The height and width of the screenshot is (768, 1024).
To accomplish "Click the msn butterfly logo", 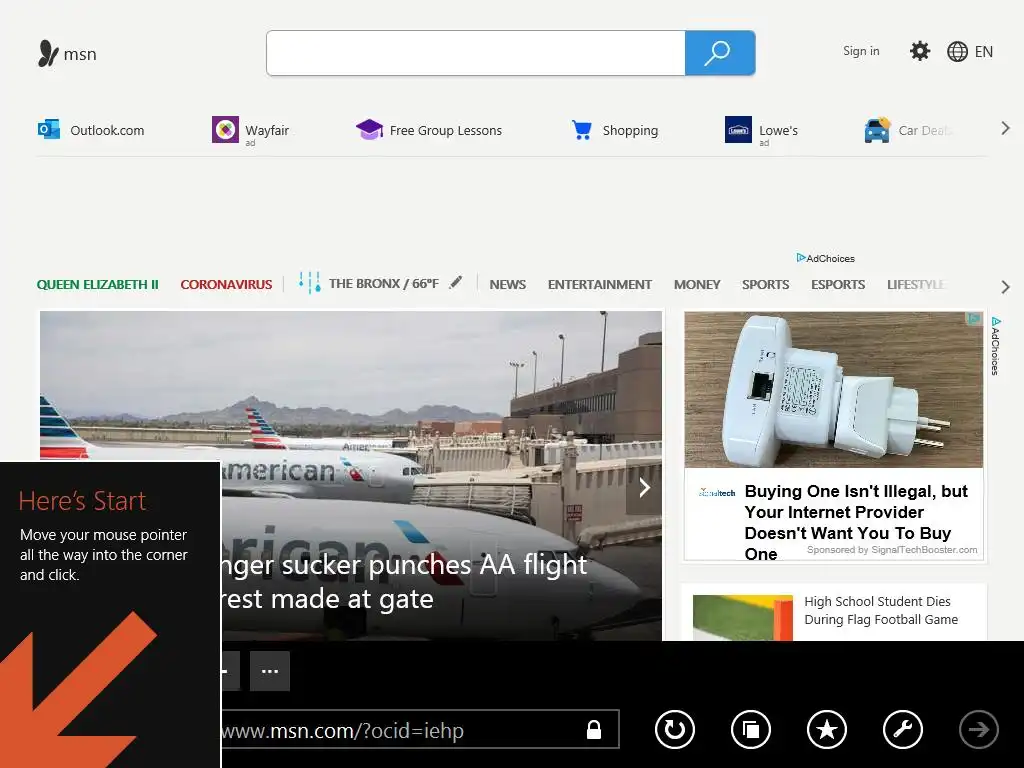I will (x=49, y=54).
